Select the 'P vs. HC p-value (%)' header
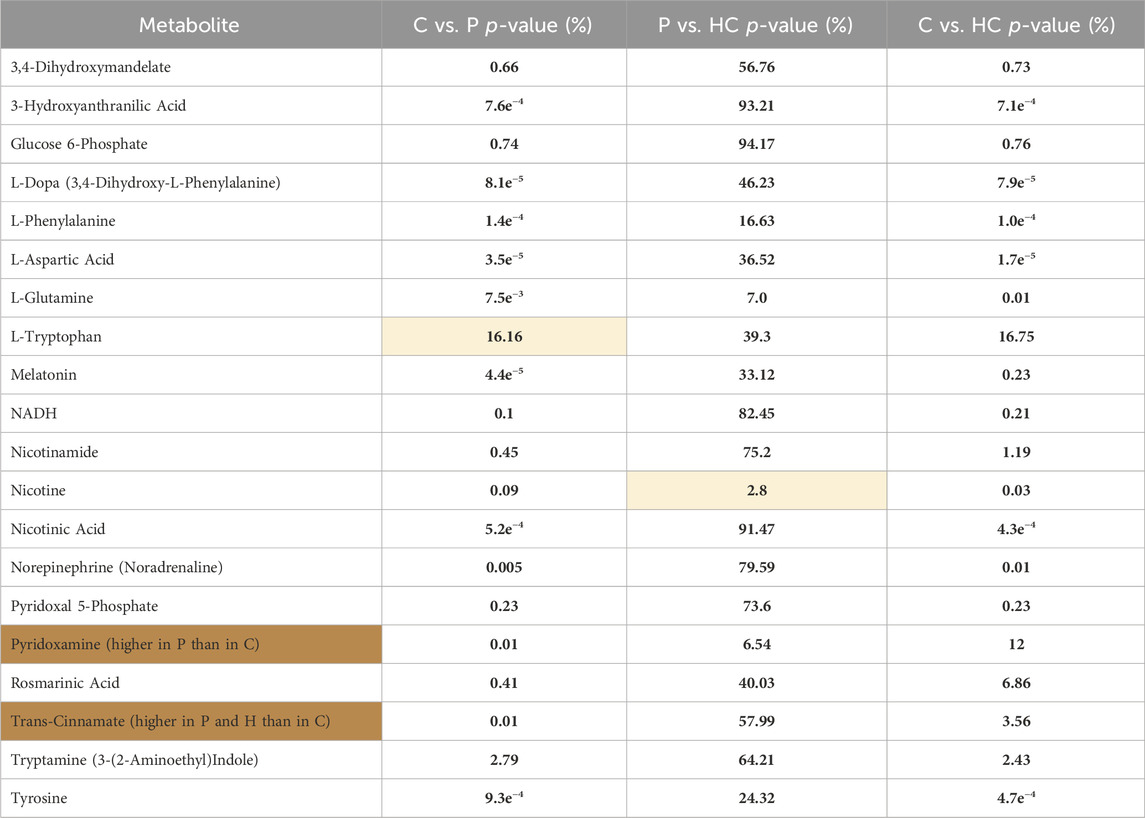The width and height of the screenshot is (1145, 818). tap(756, 25)
